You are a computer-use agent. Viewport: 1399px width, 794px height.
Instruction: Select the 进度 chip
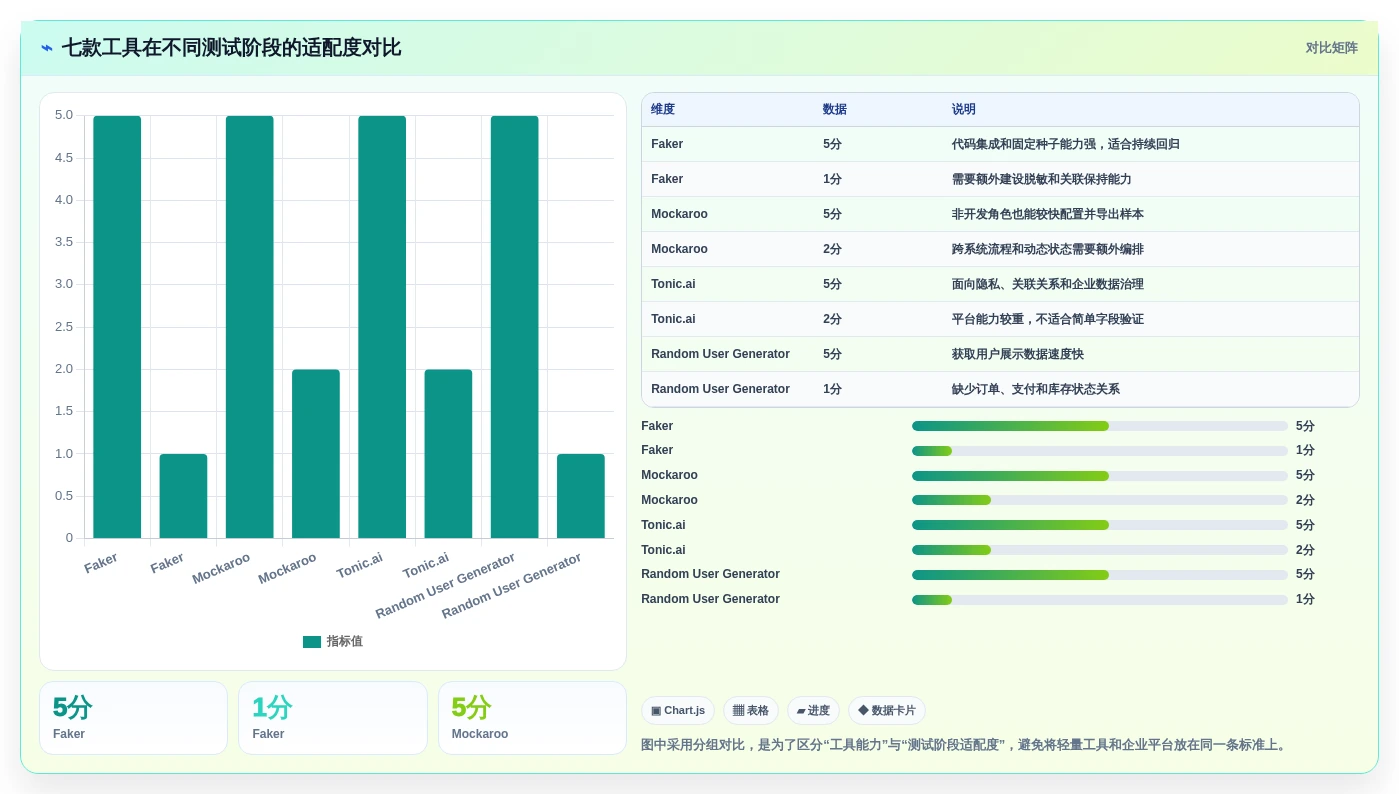[x=813, y=711]
